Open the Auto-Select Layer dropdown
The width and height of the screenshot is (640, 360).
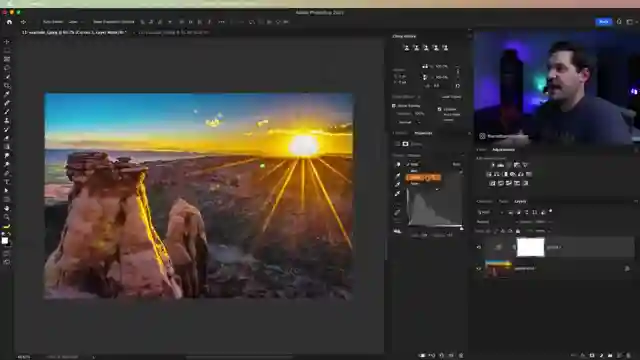coord(75,22)
